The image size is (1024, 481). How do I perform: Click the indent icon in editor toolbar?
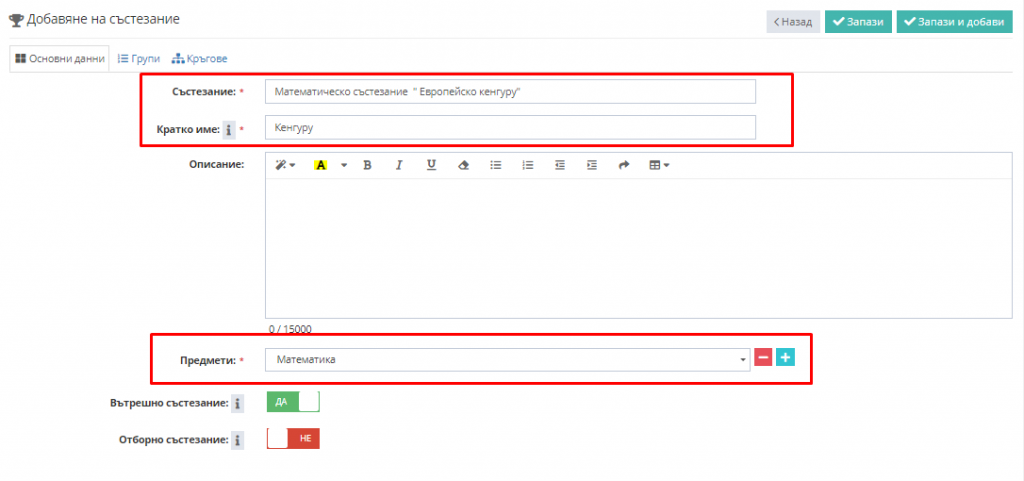(592, 166)
